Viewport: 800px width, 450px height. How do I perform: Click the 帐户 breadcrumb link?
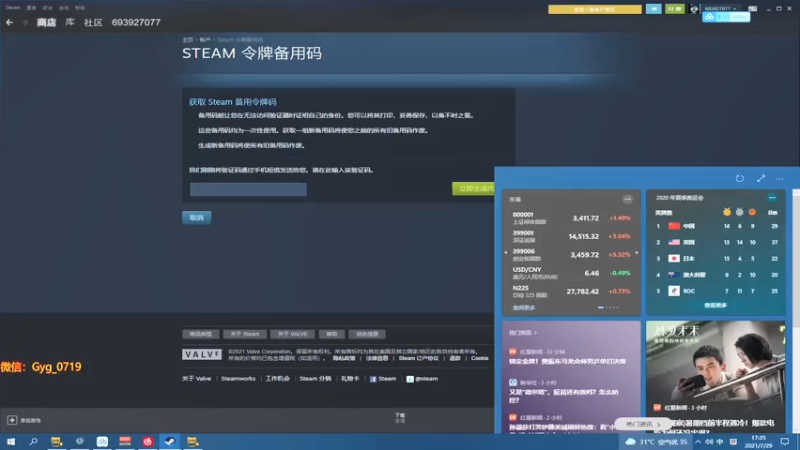tap(205, 39)
